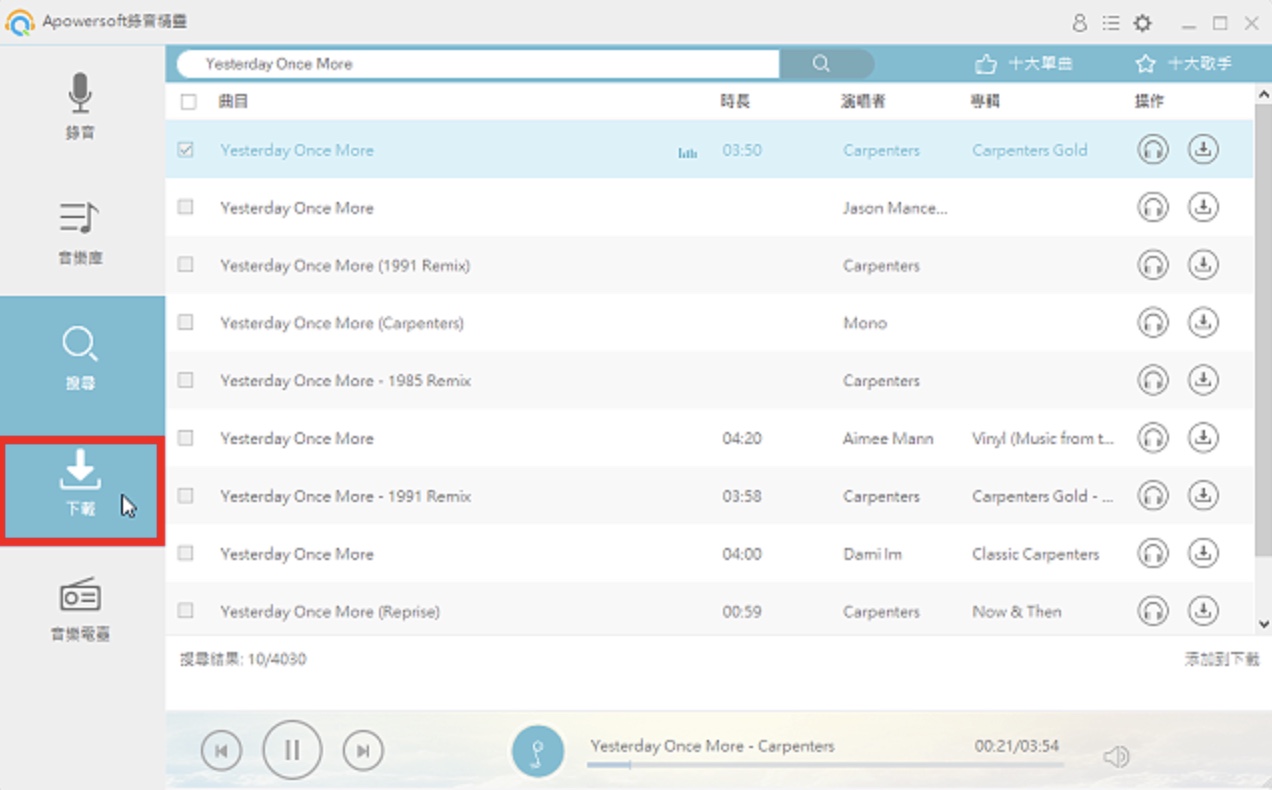The width and height of the screenshot is (1272, 790).
Task: Open the list menu icon in title bar
Action: tap(1111, 23)
